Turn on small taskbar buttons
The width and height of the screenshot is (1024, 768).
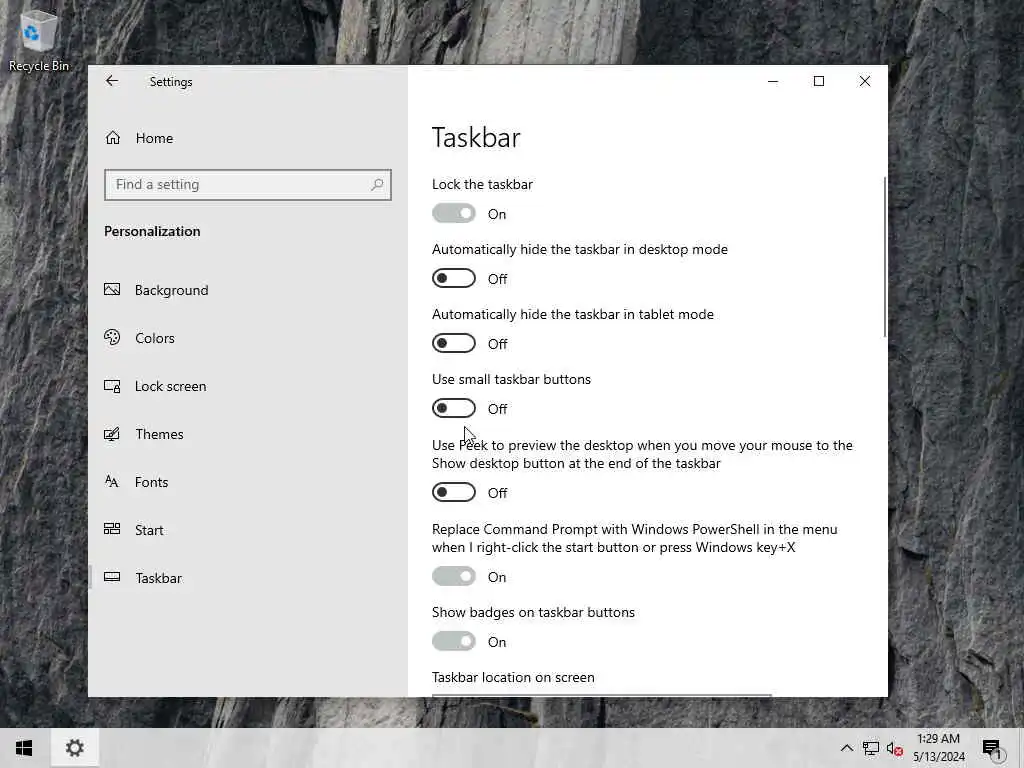click(x=454, y=408)
